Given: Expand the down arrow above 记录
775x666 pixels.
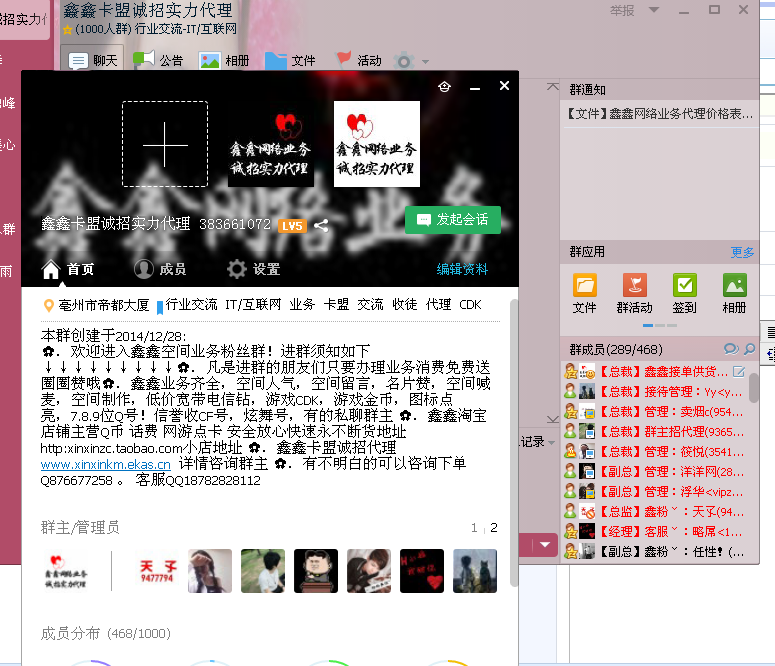Looking at the screenshot, I should coord(553,419).
